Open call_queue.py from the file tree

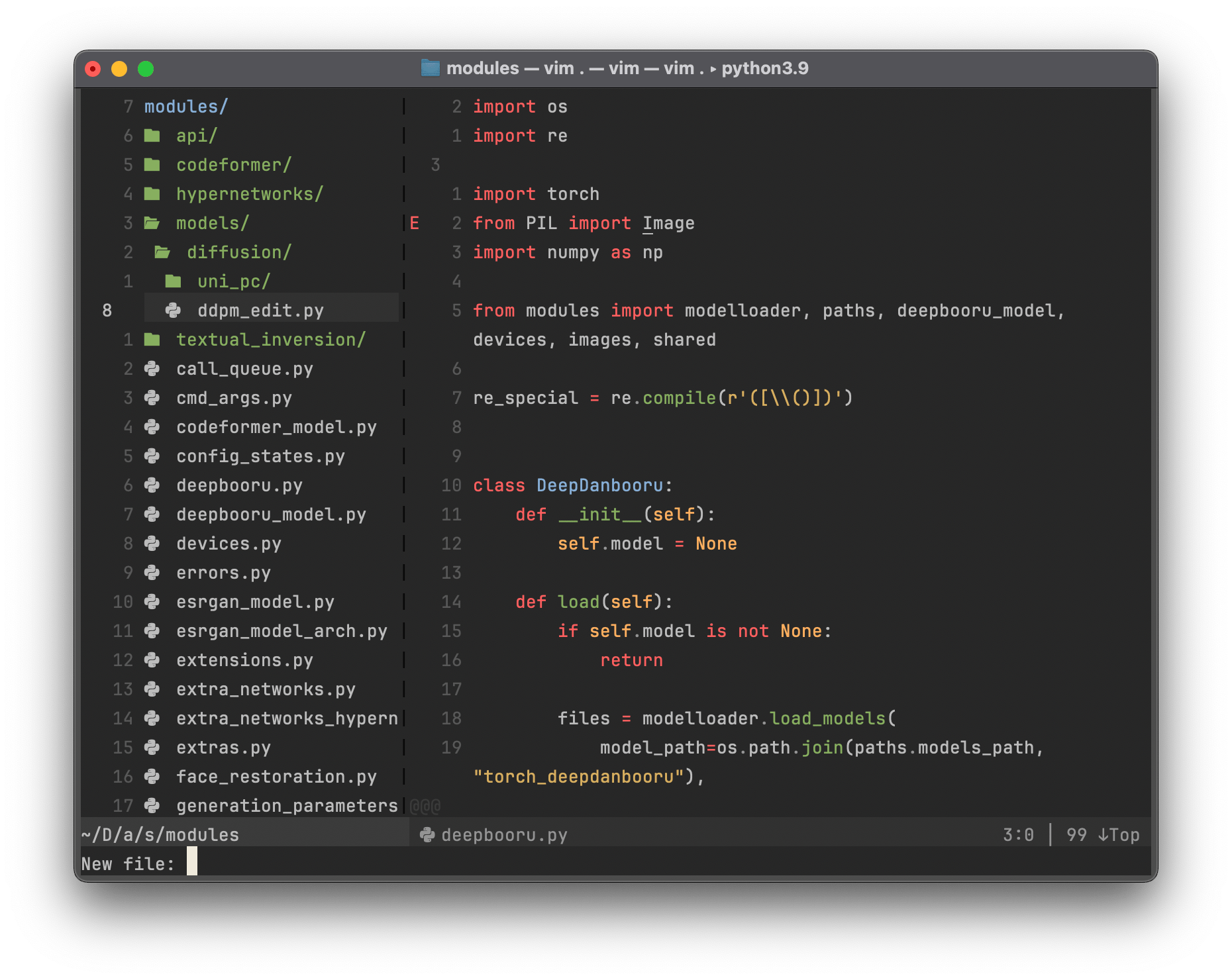point(244,369)
